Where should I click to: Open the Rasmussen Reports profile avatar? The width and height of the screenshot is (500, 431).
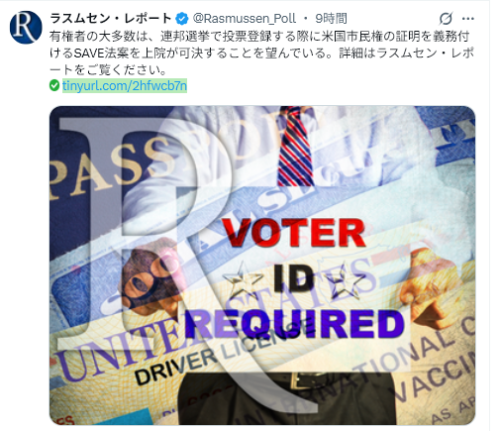26,27
